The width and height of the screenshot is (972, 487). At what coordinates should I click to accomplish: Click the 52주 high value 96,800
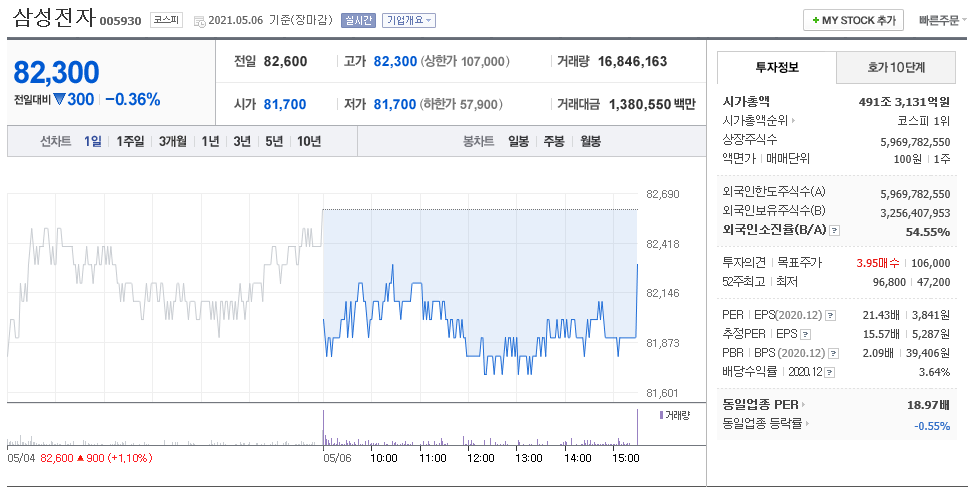(x=890, y=282)
